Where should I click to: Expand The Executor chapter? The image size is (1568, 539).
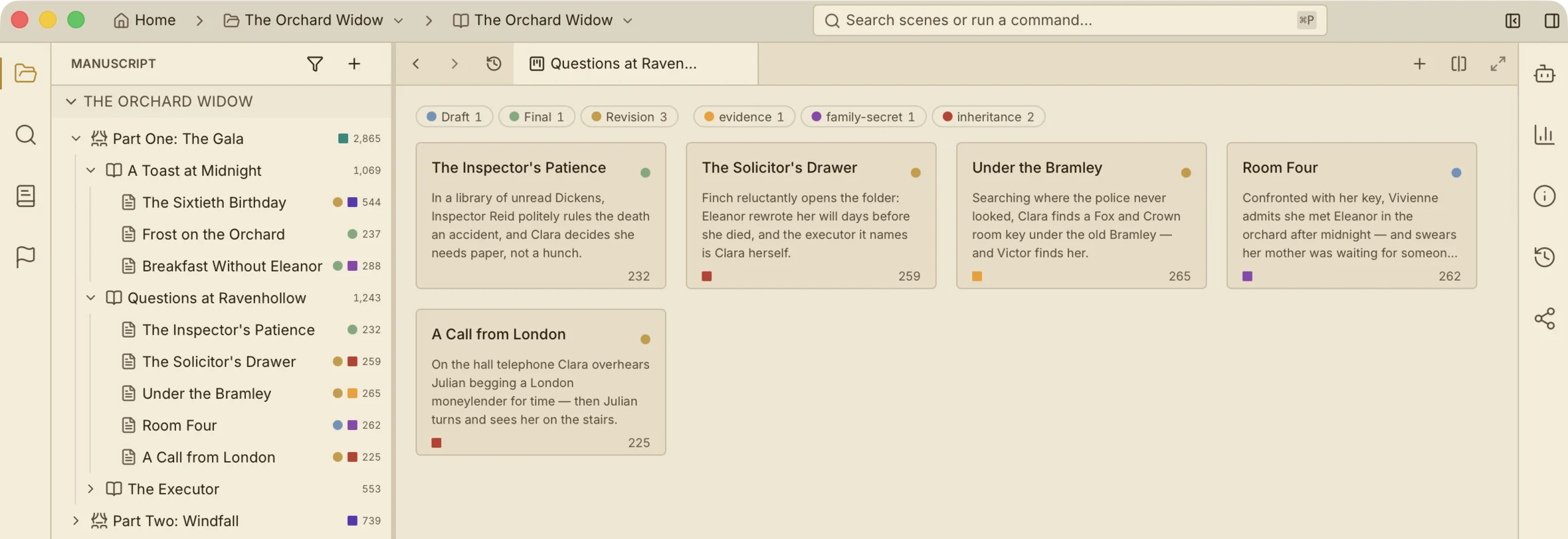91,489
